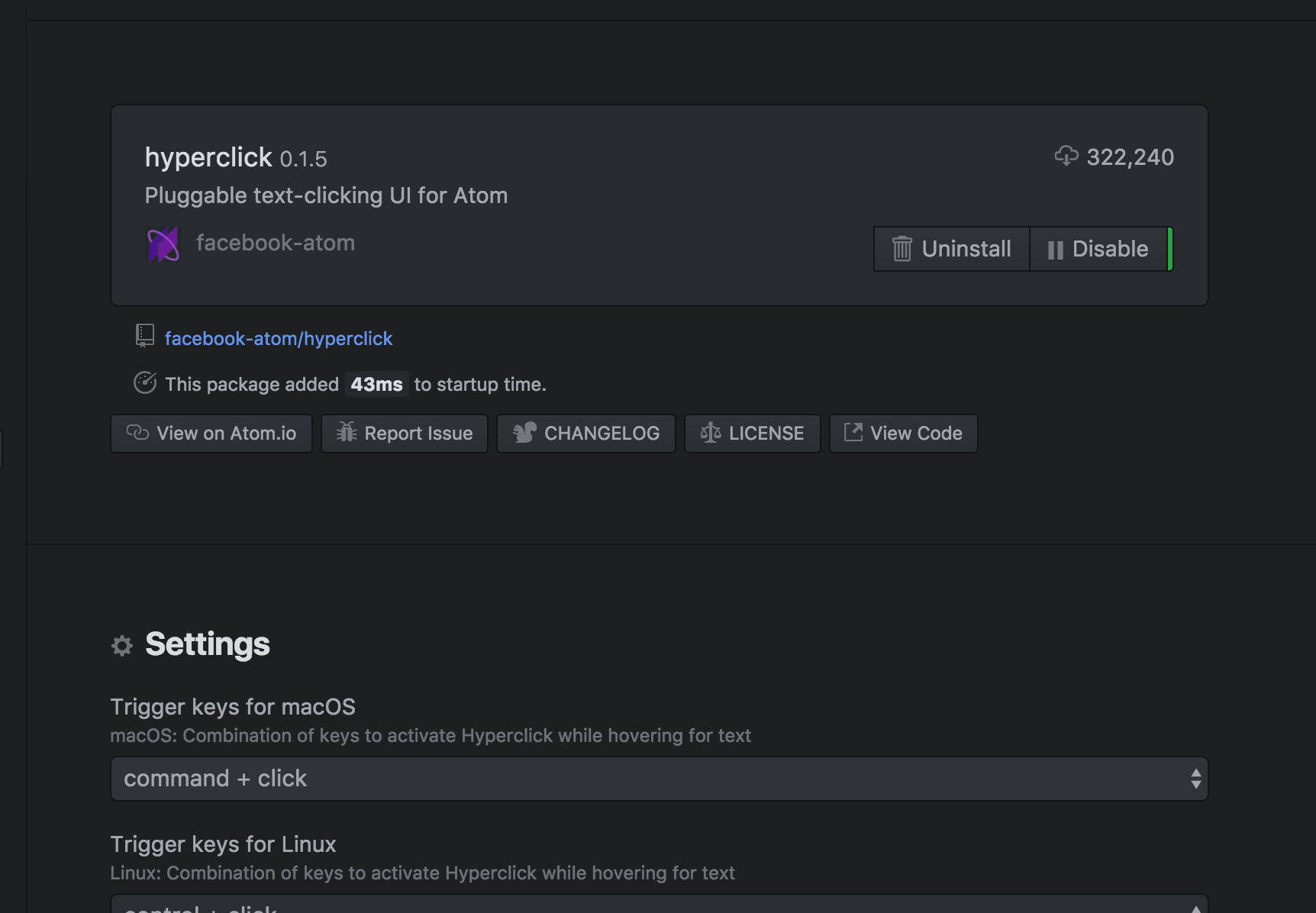Uninstall the hyperclick package
Viewport: 1316px width, 913px height.
[951, 249]
